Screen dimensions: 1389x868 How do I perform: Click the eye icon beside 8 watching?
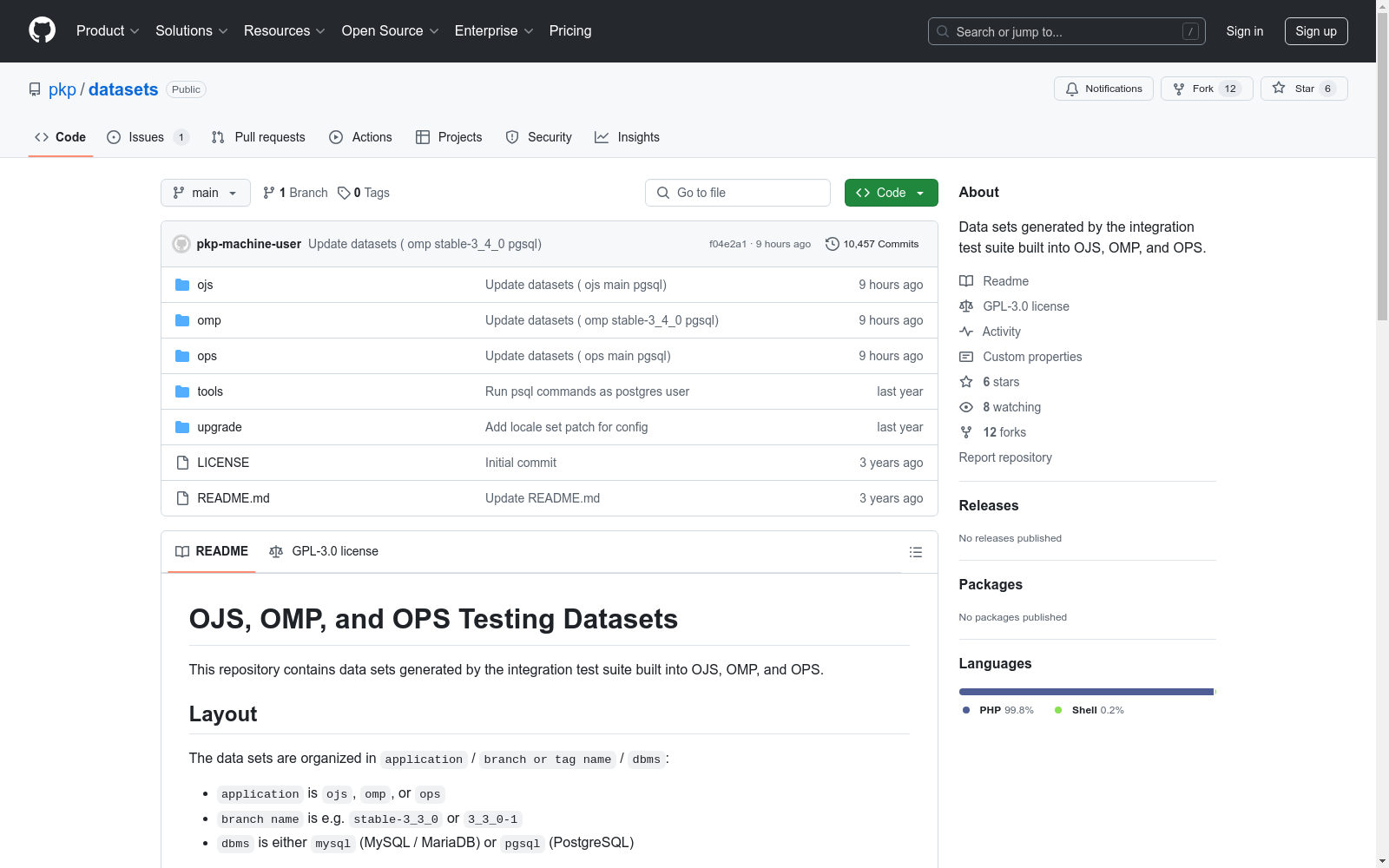pyautogui.click(x=966, y=407)
